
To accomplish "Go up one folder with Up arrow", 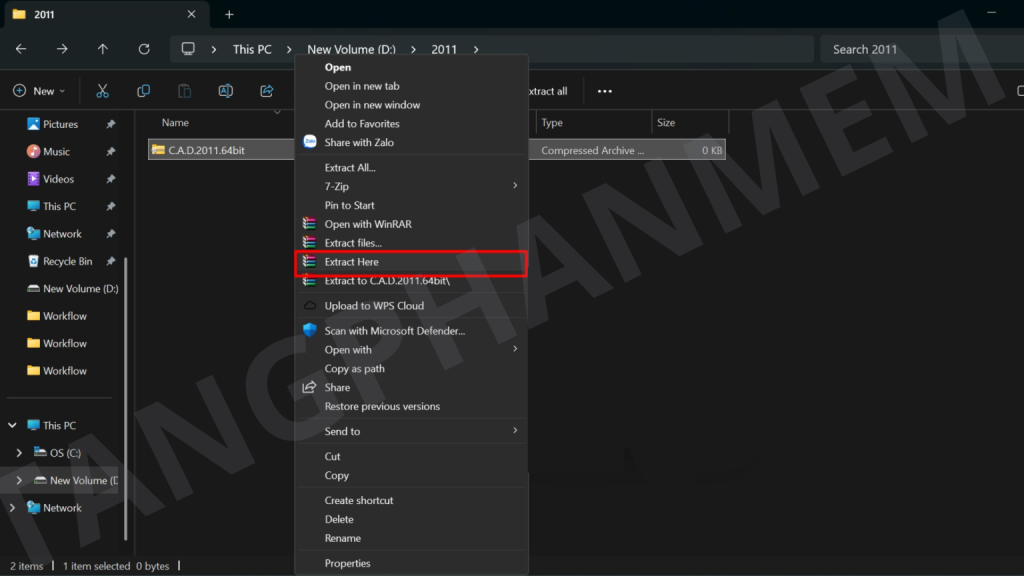I will [103, 49].
